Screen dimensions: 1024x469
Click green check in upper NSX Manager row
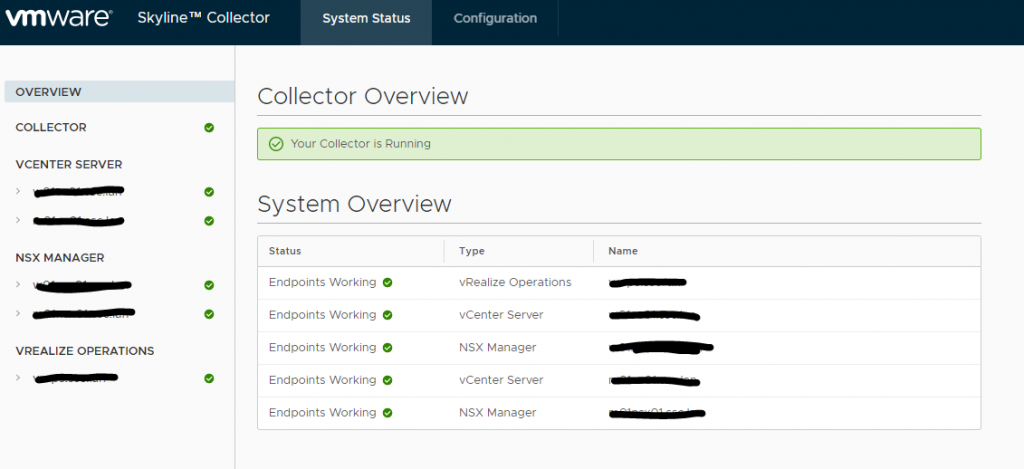pos(387,348)
